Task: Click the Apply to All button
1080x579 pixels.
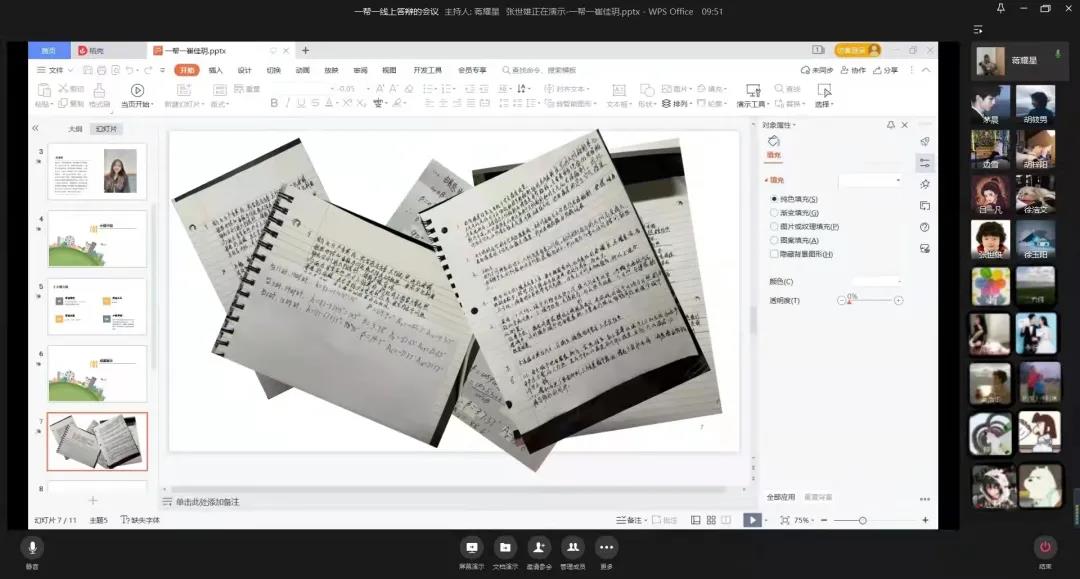Action: (780, 497)
